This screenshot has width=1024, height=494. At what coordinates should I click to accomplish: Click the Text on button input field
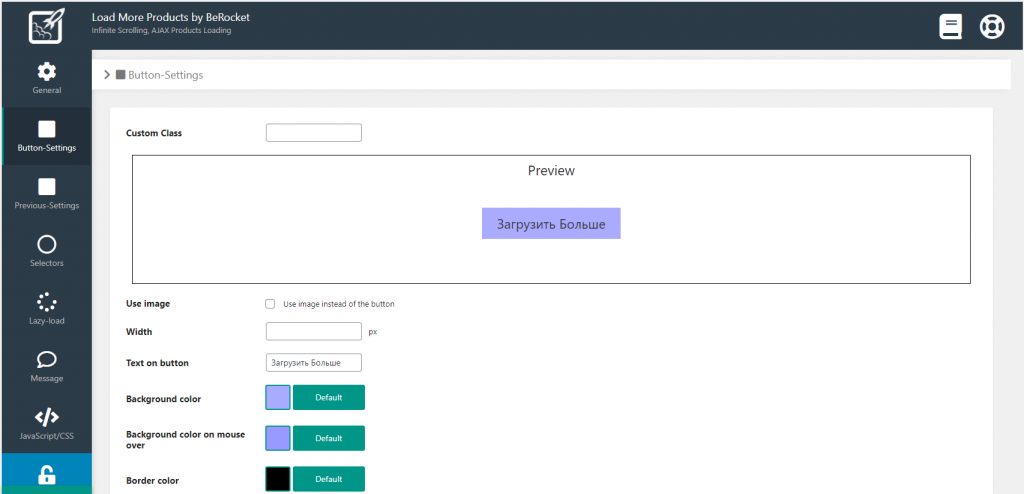pyautogui.click(x=313, y=362)
